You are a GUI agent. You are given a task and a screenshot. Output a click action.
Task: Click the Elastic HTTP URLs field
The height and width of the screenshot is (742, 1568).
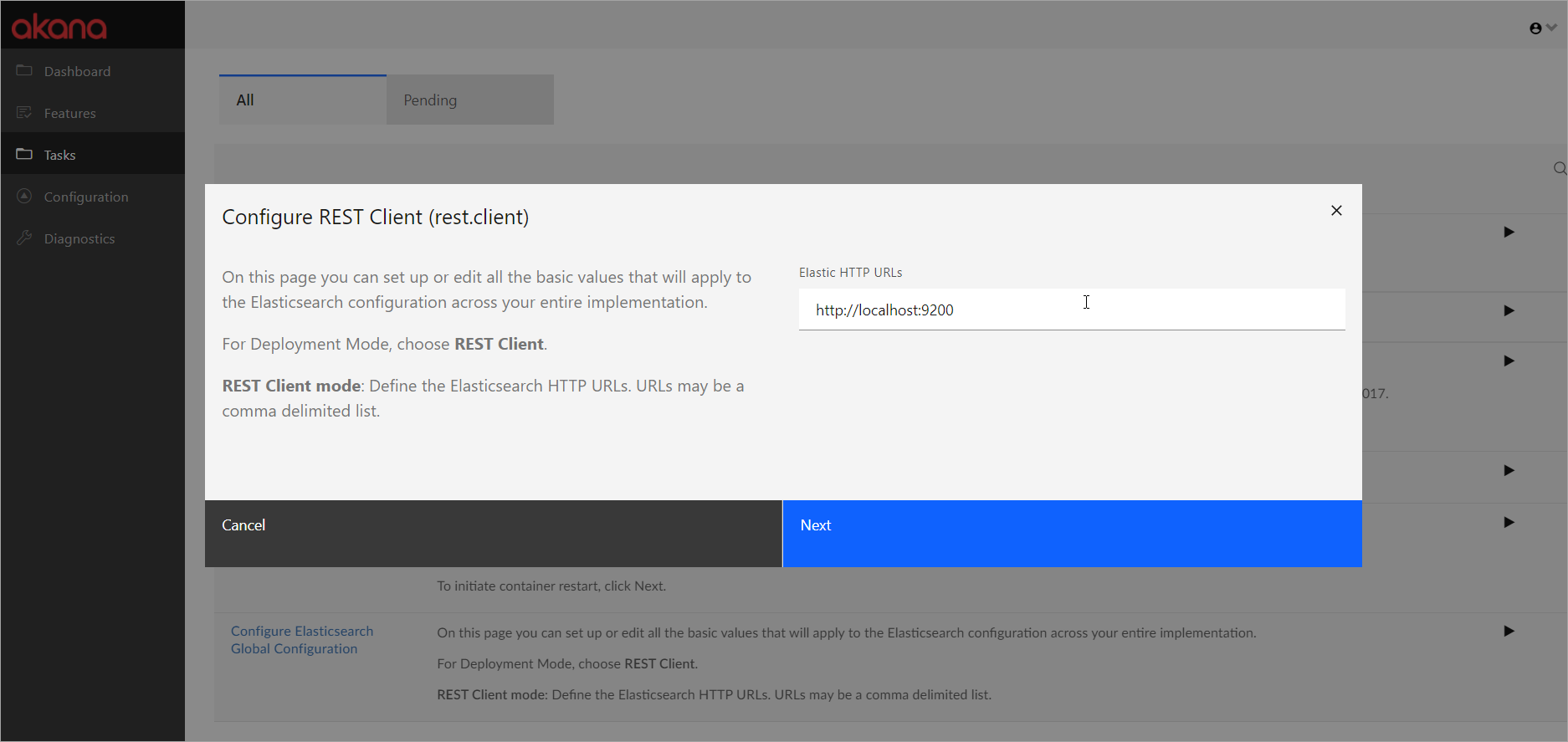[x=1072, y=310]
